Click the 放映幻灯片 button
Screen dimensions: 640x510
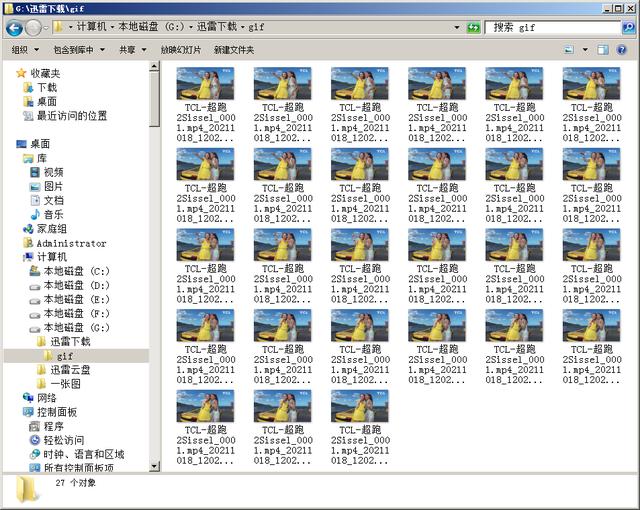180,49
